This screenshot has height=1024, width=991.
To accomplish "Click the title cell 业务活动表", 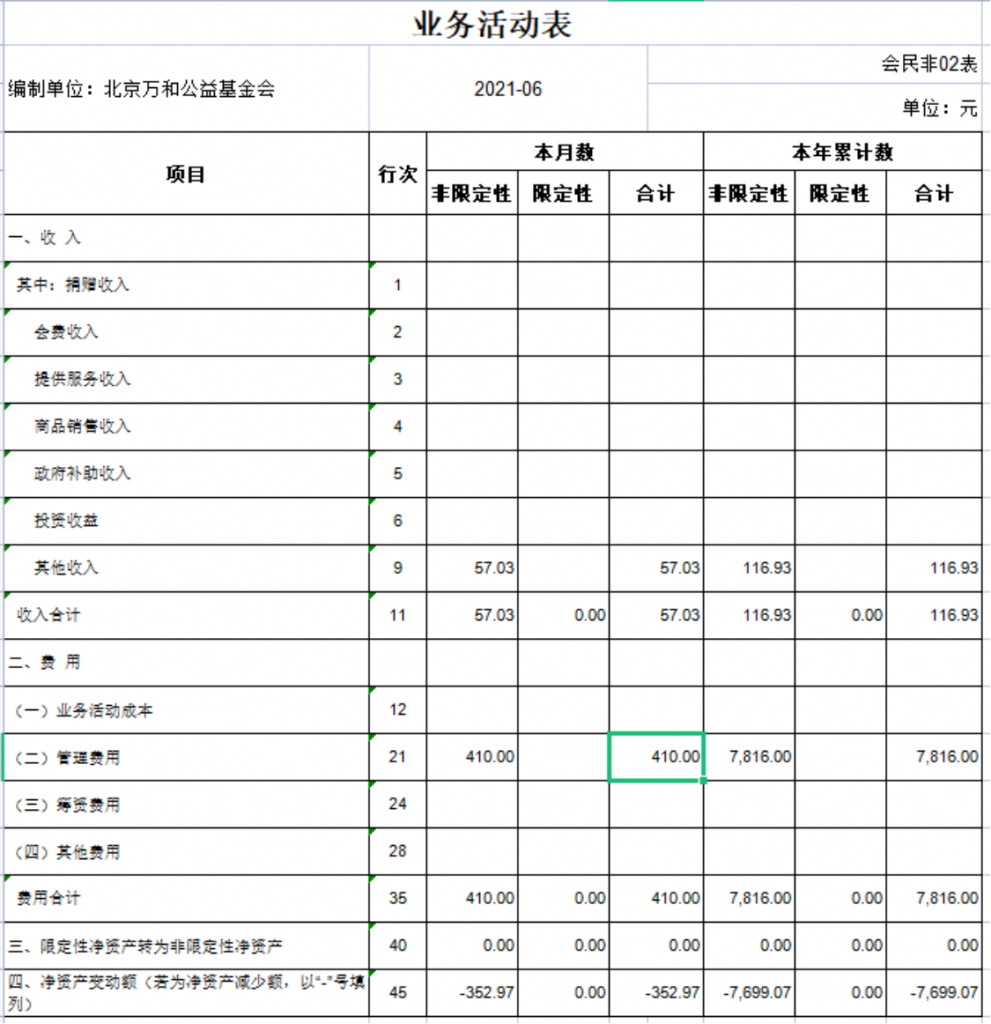I will pyautogui.click(x=492, y=24).
